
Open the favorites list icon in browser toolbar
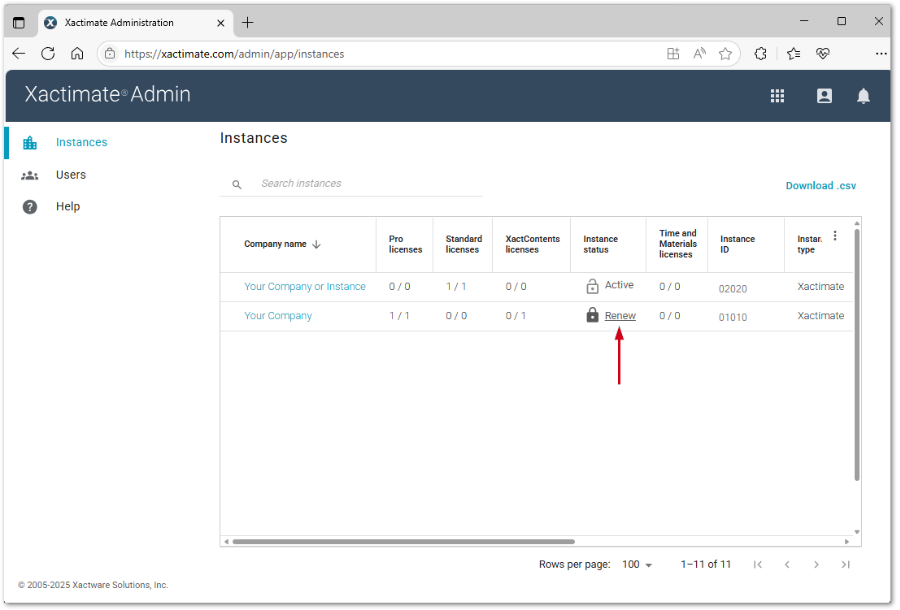(x=794, y=54)
